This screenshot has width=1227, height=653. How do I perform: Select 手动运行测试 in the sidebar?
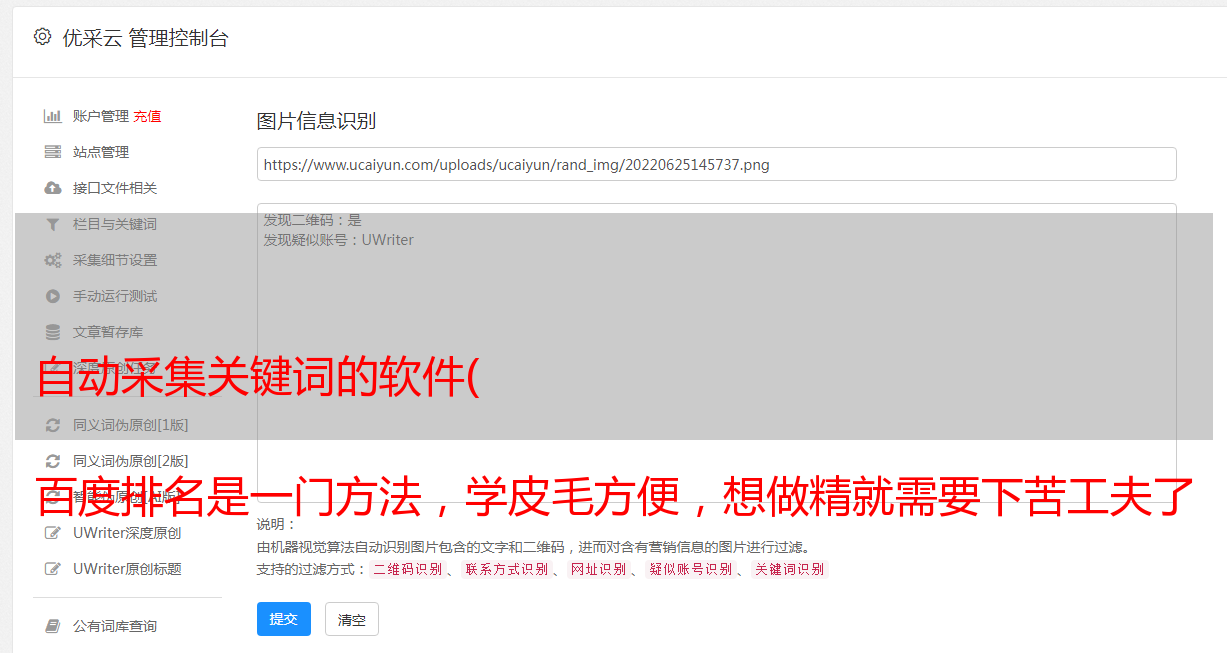115,296
